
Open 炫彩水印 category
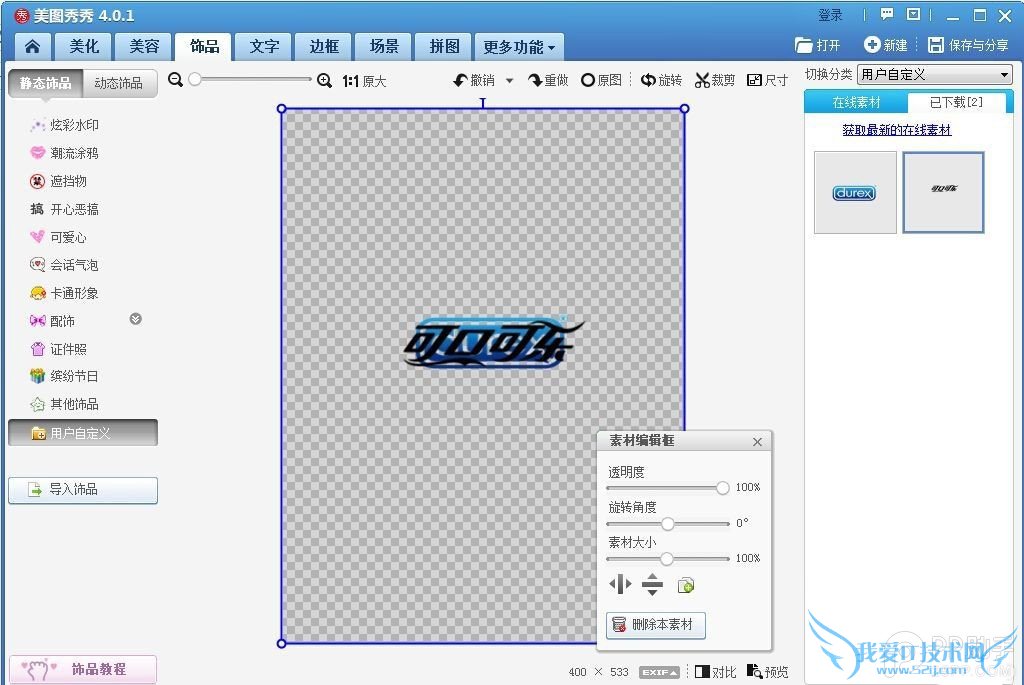pos(65,125)
